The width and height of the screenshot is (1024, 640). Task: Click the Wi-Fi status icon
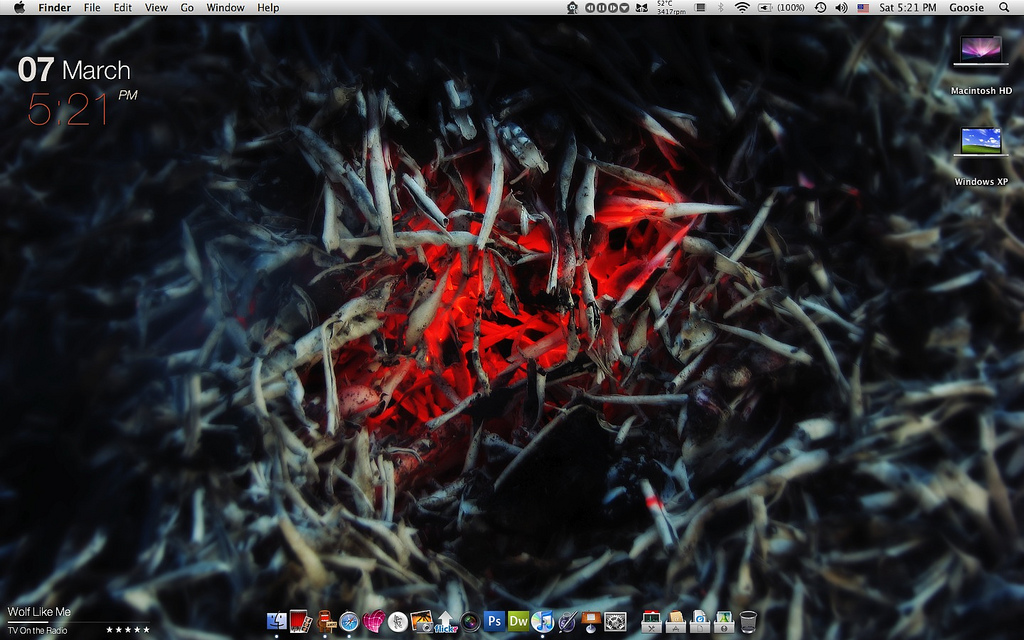point(742,7)
